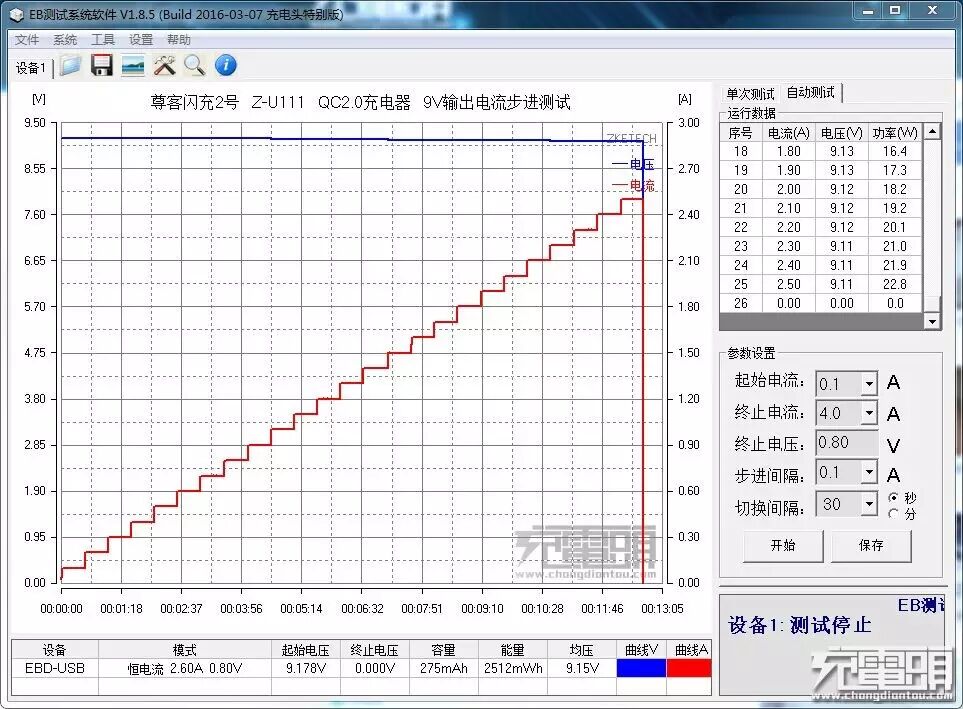
Task: Click the 电流 legend entry on chart
Action: click(633, 185)
